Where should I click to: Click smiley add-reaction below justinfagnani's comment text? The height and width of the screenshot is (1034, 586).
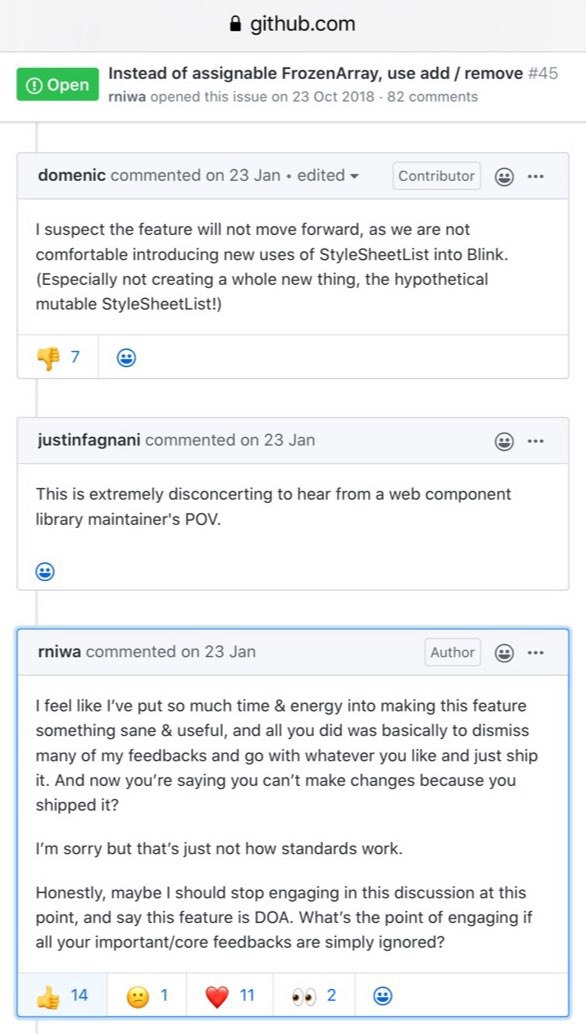(45, 571)
